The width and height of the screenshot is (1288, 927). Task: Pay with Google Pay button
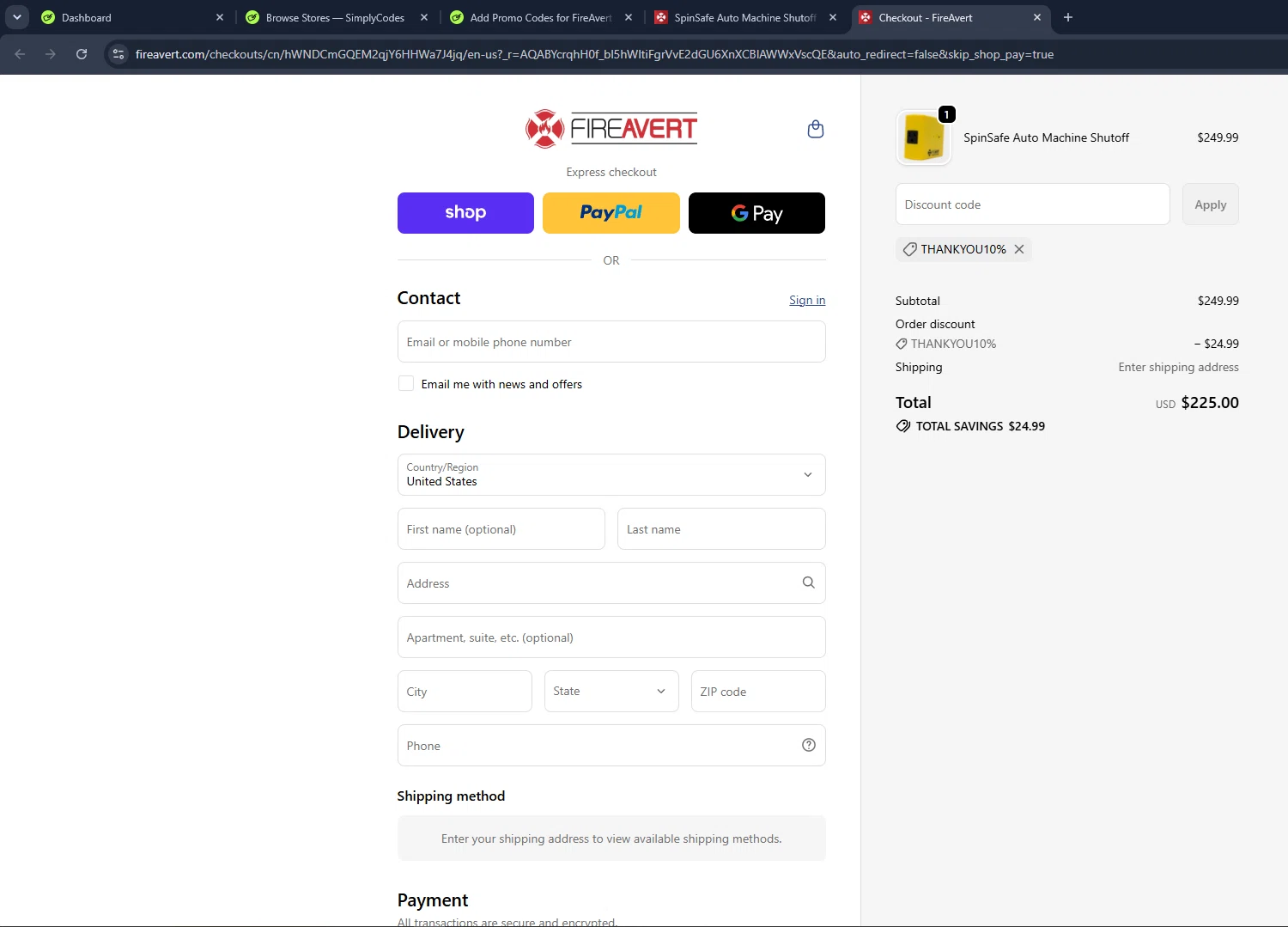pyautogui.click(x=756, y=213)
